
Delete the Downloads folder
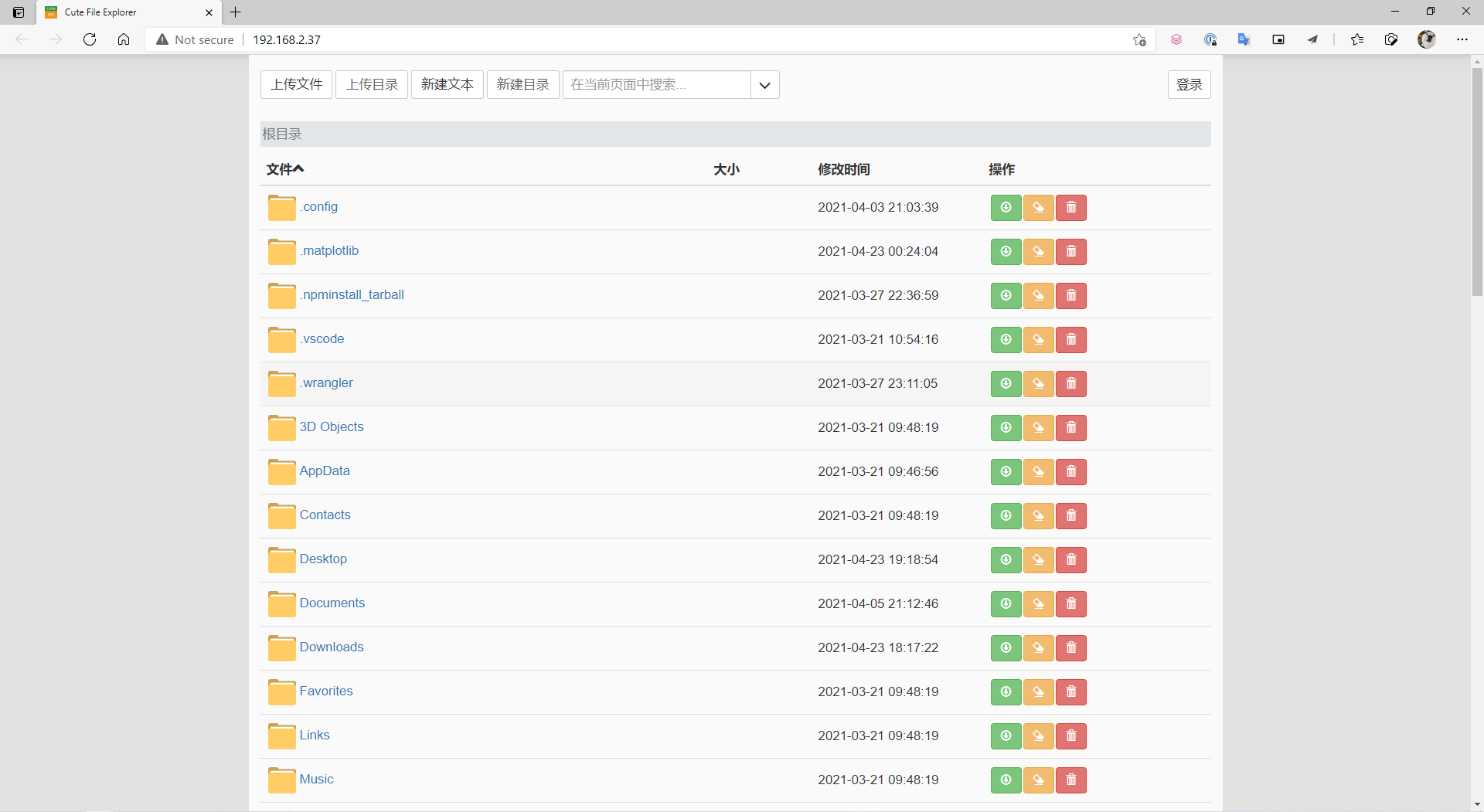pos(1070,647)
